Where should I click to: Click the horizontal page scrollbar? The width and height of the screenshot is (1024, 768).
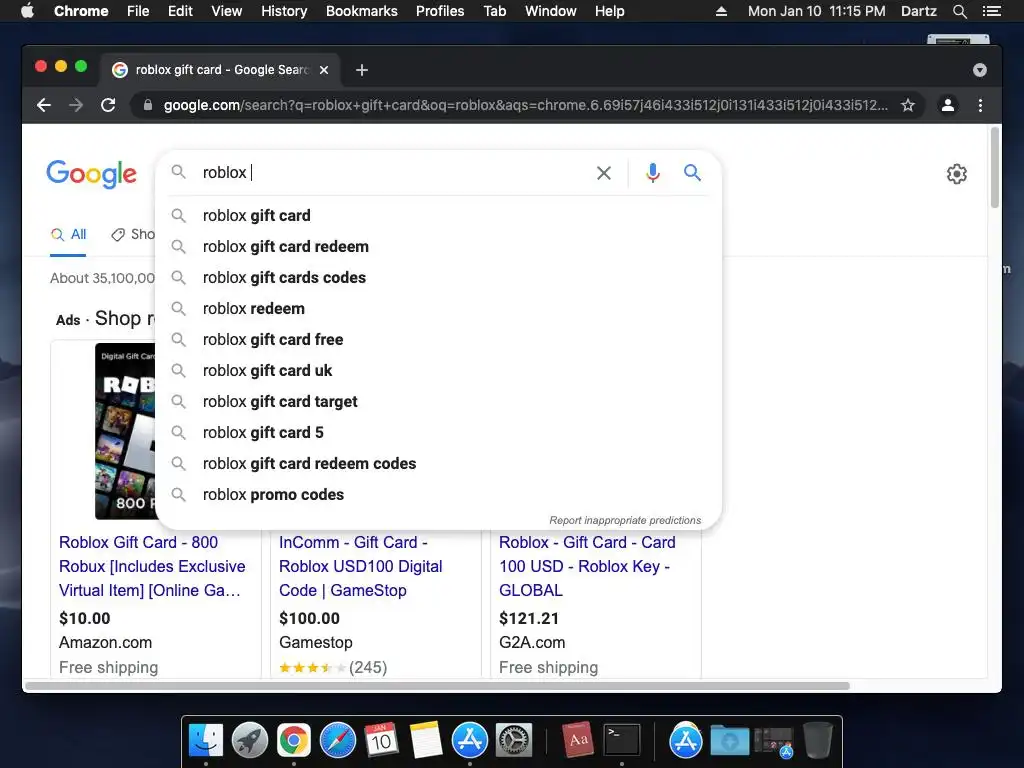point(436,686)
